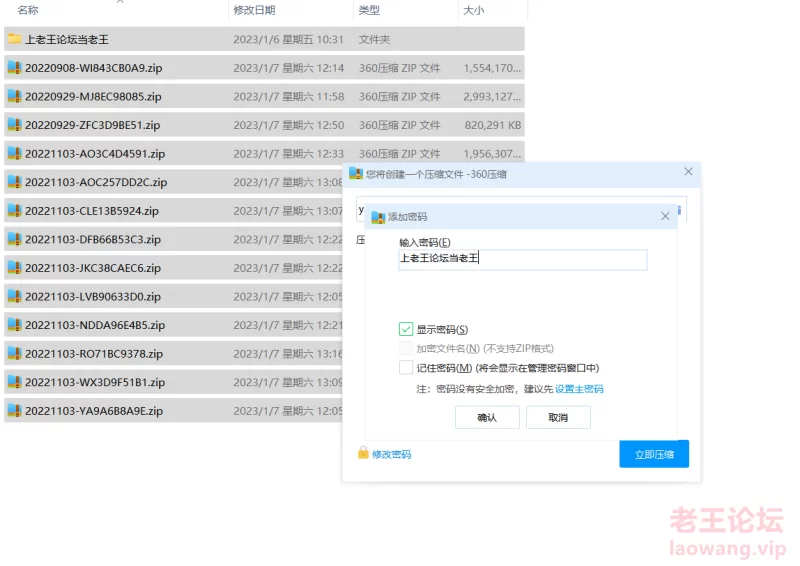Click the date 2023/1/7 星期六 12:33
Image resolution: width=800 pixels, height=566 pixels.
point(288,154)
